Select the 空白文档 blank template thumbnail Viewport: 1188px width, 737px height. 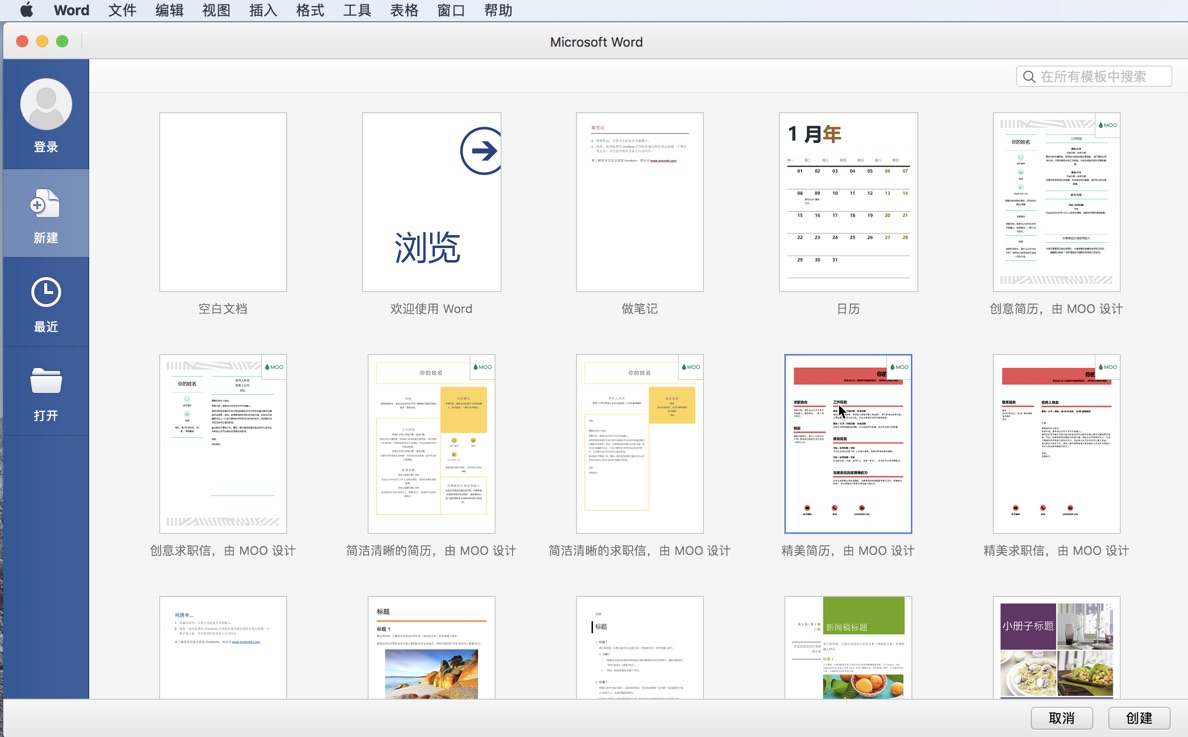tap(223, 201)
